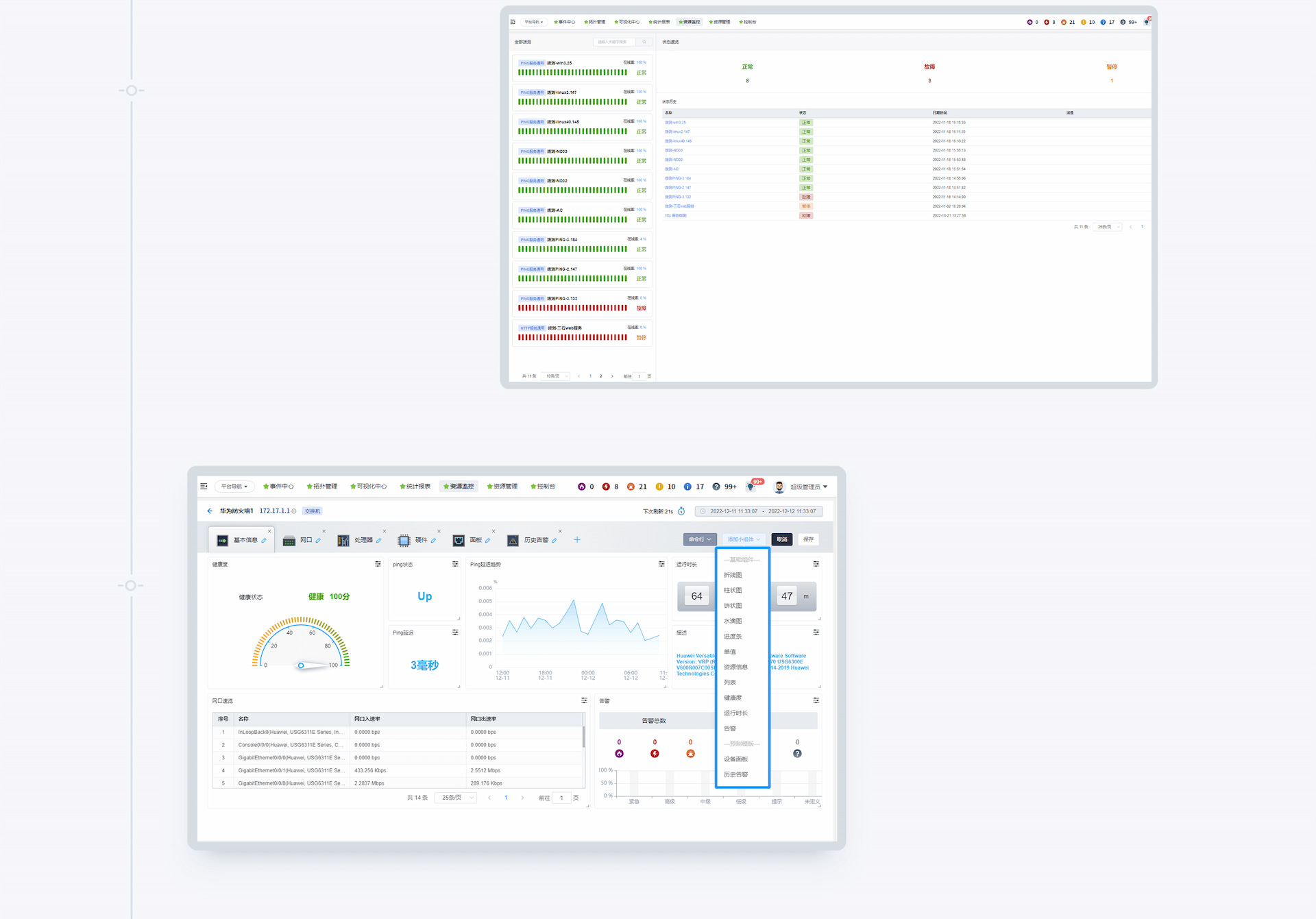This screenshot has width=1316, height=919.
Task: Click the 取消 button
Action: point(782,539)
